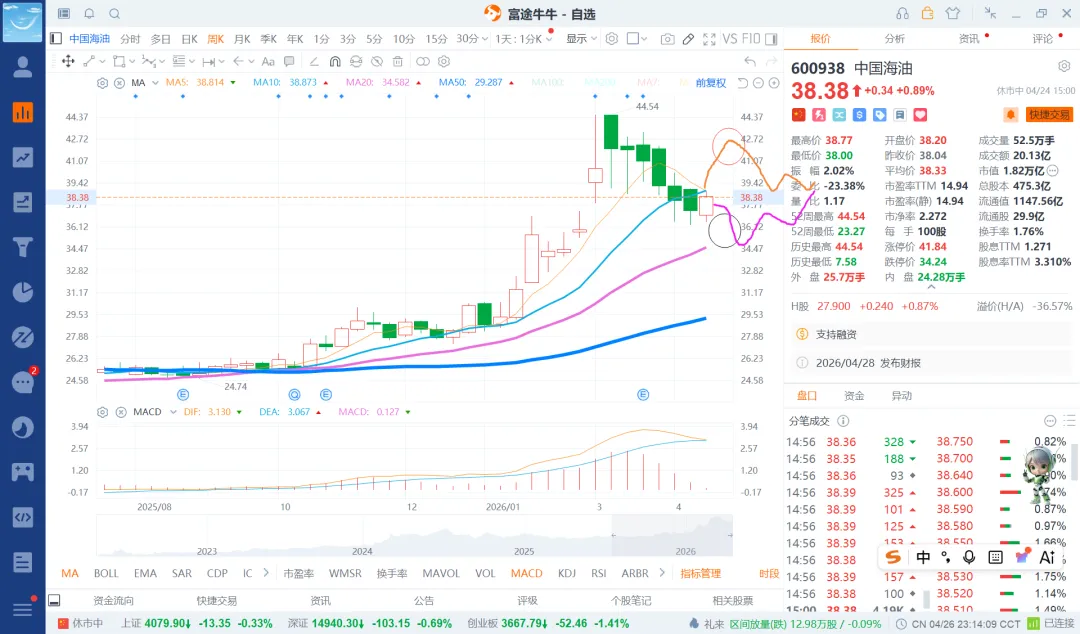Toggle VS compare mode
Screen dimensions: 1080x634
point(729,39)
